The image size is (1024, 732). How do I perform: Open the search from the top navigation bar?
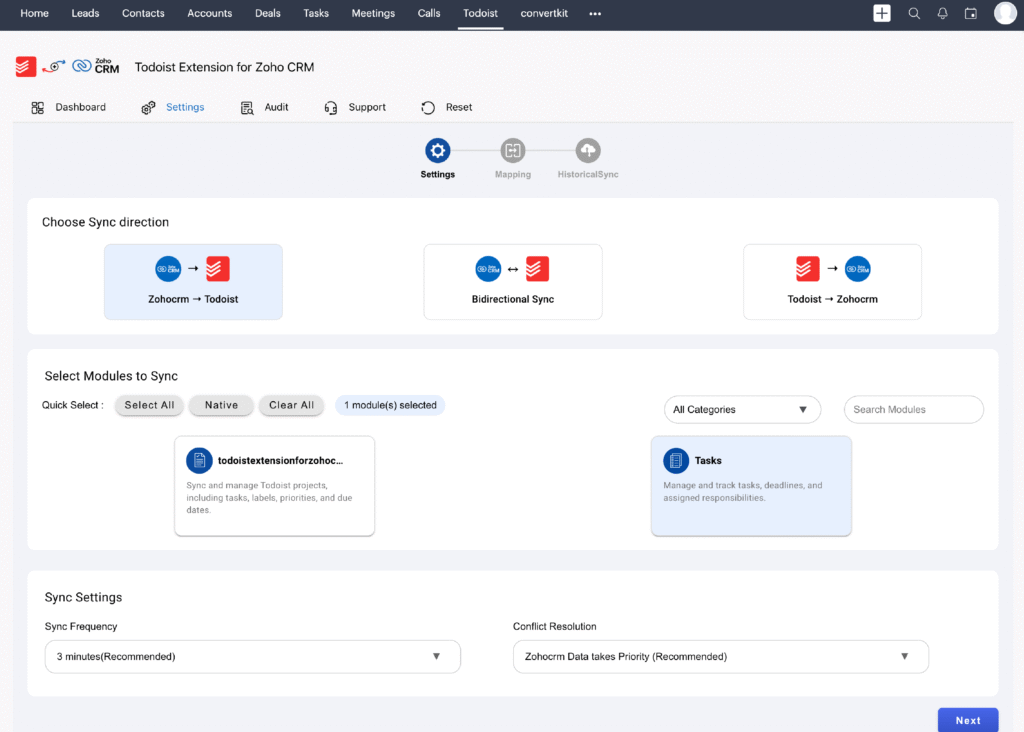913,14
